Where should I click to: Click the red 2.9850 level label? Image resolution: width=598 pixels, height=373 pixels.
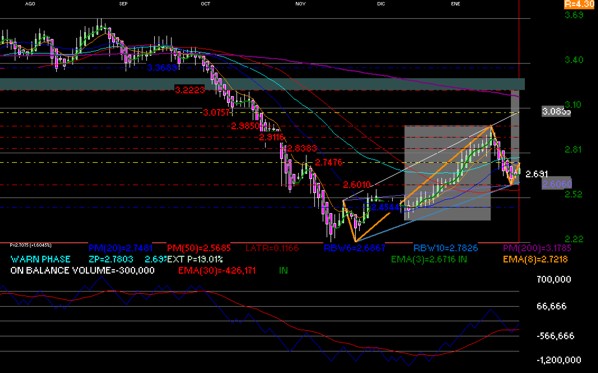[x=245, y=126]
